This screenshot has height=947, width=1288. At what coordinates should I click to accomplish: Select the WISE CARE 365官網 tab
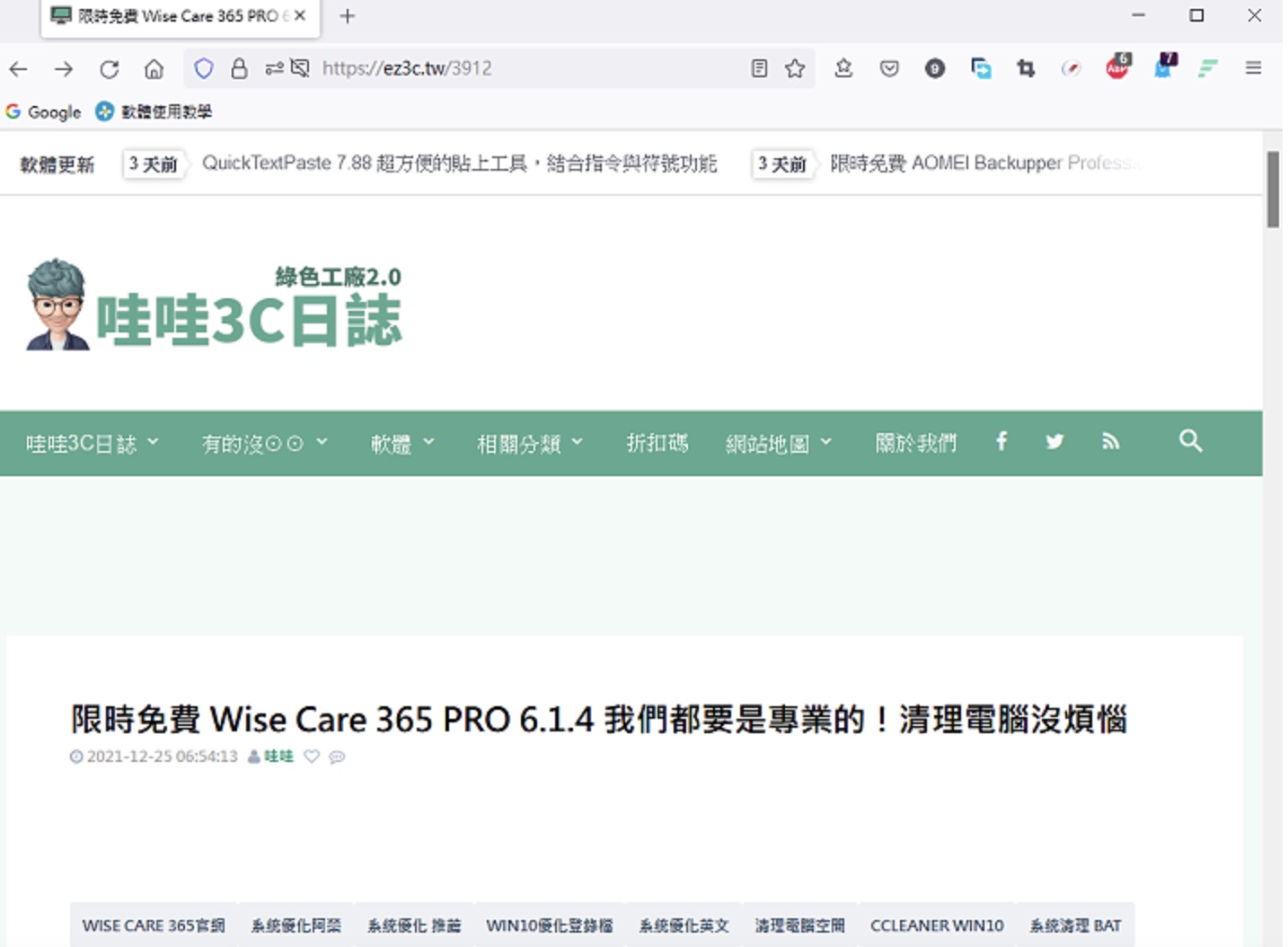tap(154, 925)
